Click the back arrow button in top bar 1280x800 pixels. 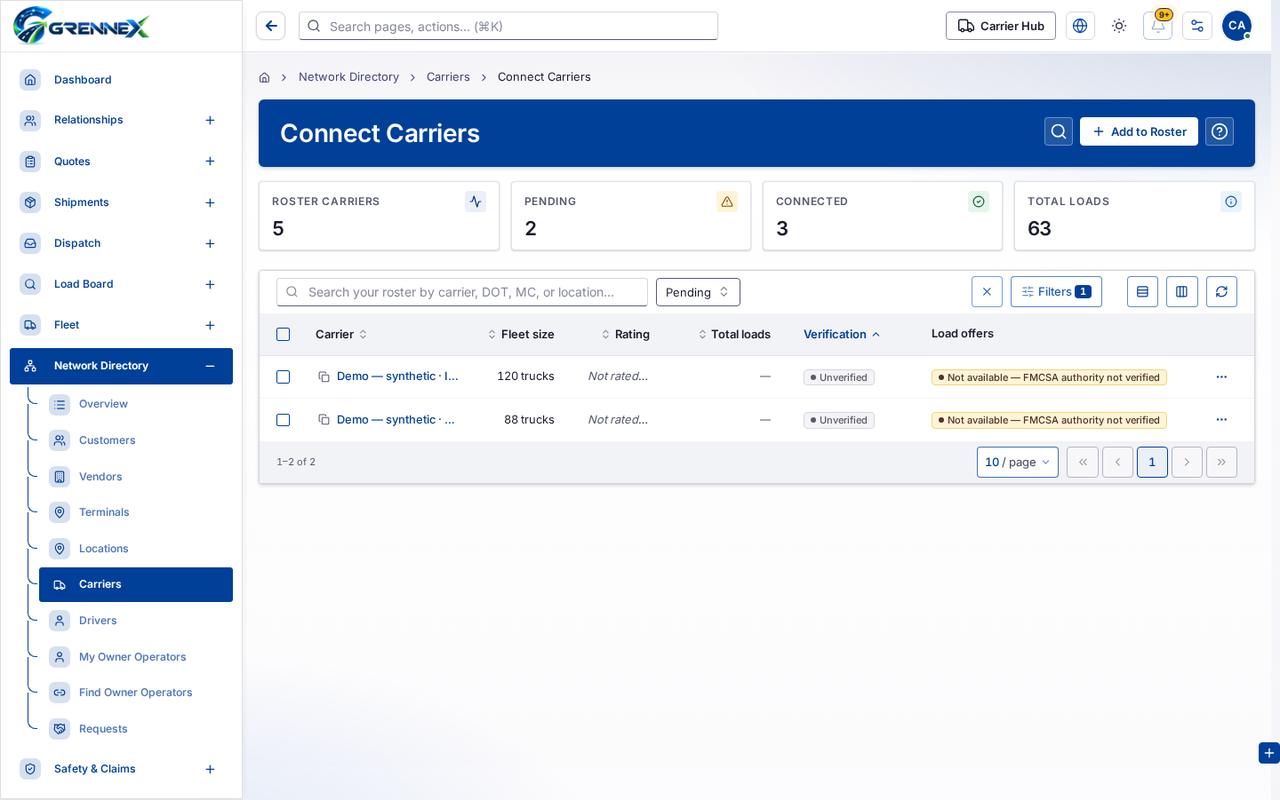271,26
